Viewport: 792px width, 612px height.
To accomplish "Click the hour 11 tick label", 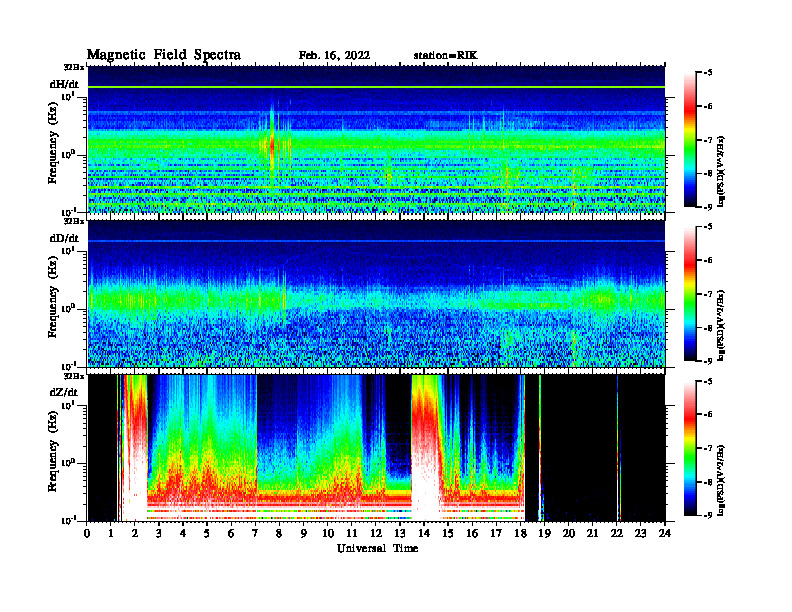I will (352, 534).
